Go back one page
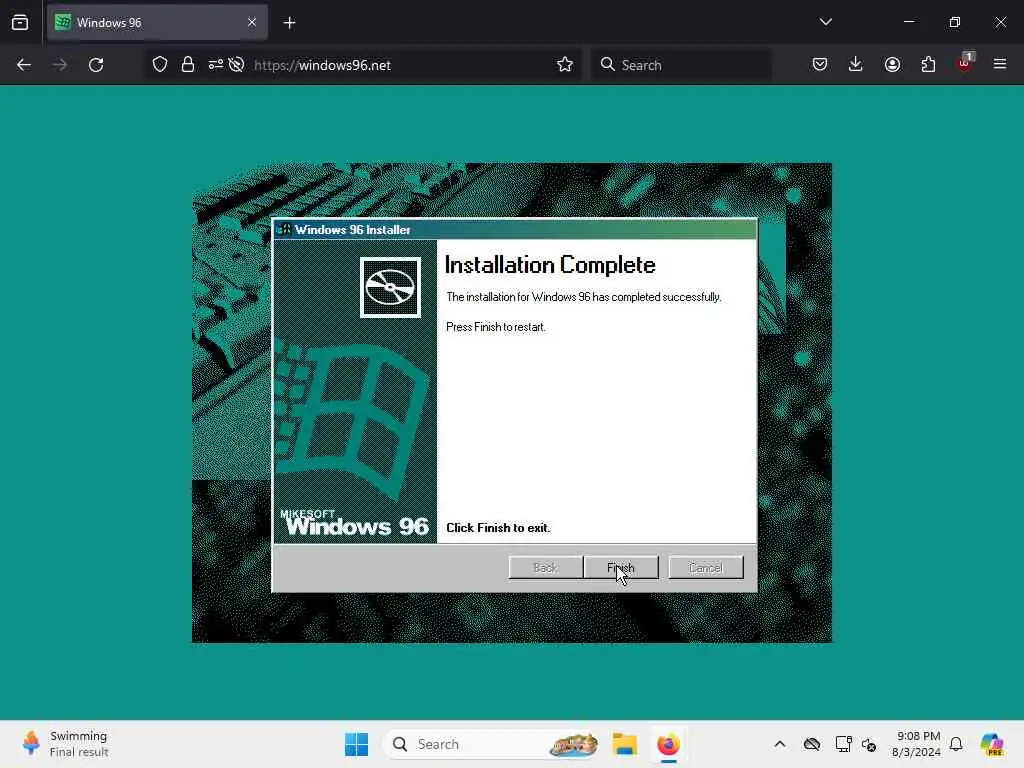1024x768 pixels. [24, 65]
